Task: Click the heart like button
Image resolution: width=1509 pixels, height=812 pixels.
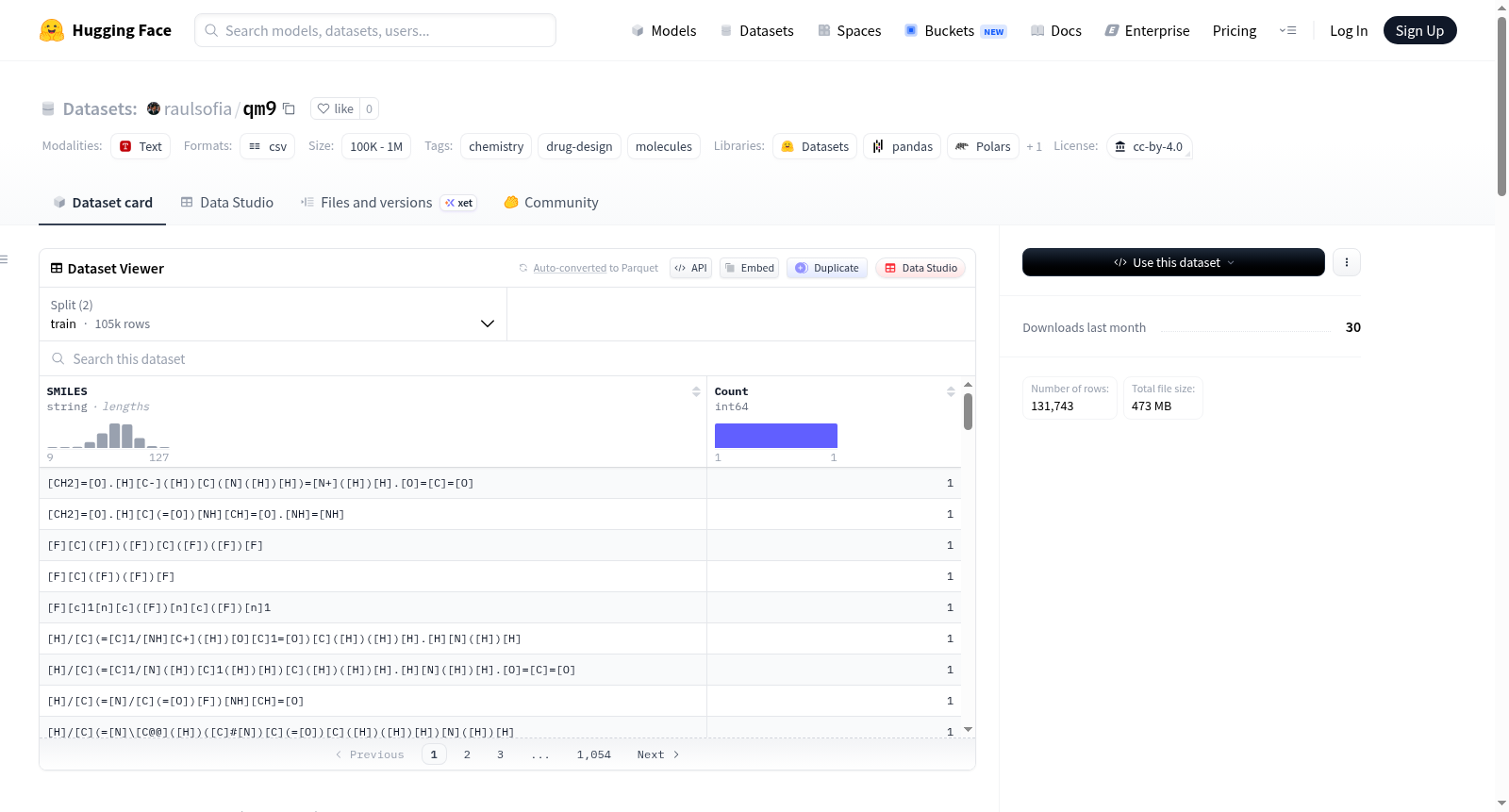Action: tap(335, 108)
